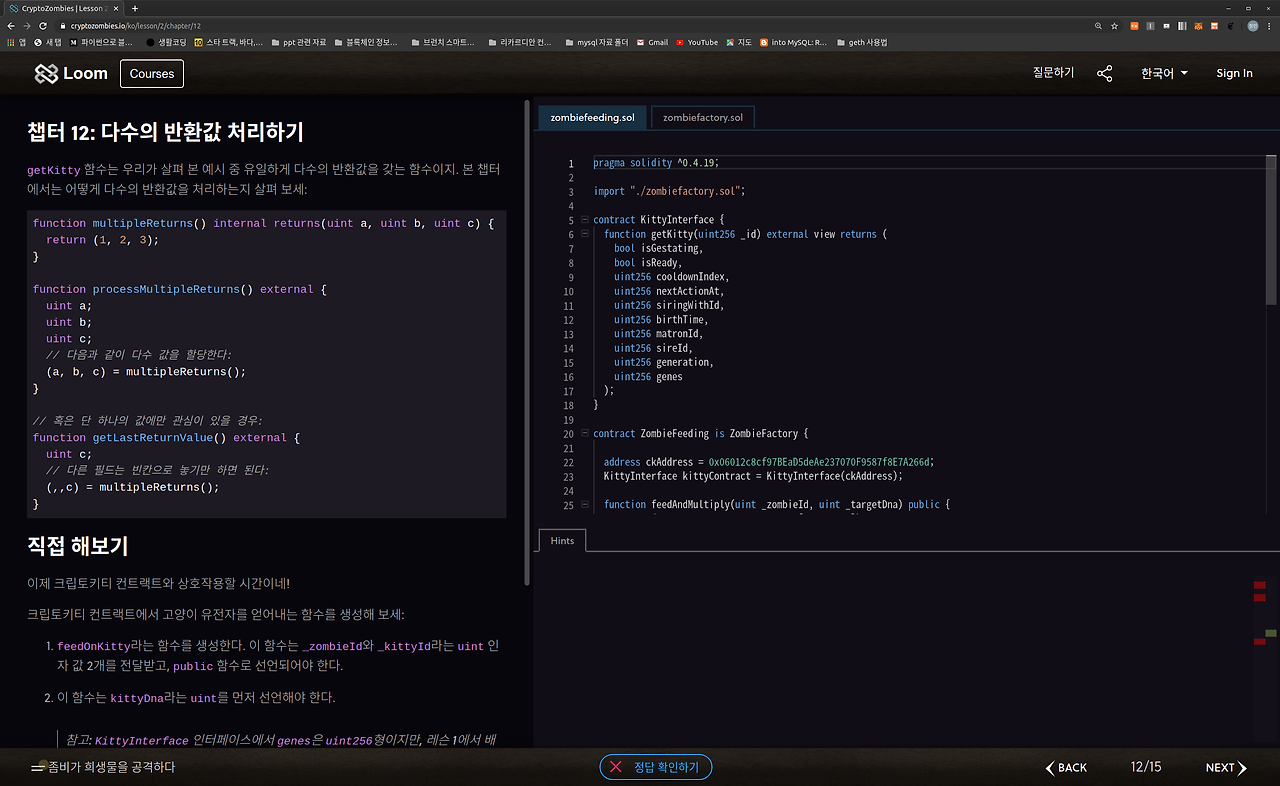Screen dimensions: 1280x786
Task: Collapse the feedAndMultiply function fold on line 25
Action: pos(583,505)
